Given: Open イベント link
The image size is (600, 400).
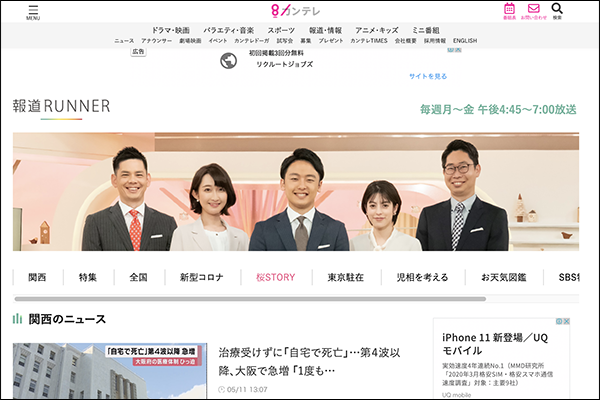Looking at the screenshot, I should (218, 41).
